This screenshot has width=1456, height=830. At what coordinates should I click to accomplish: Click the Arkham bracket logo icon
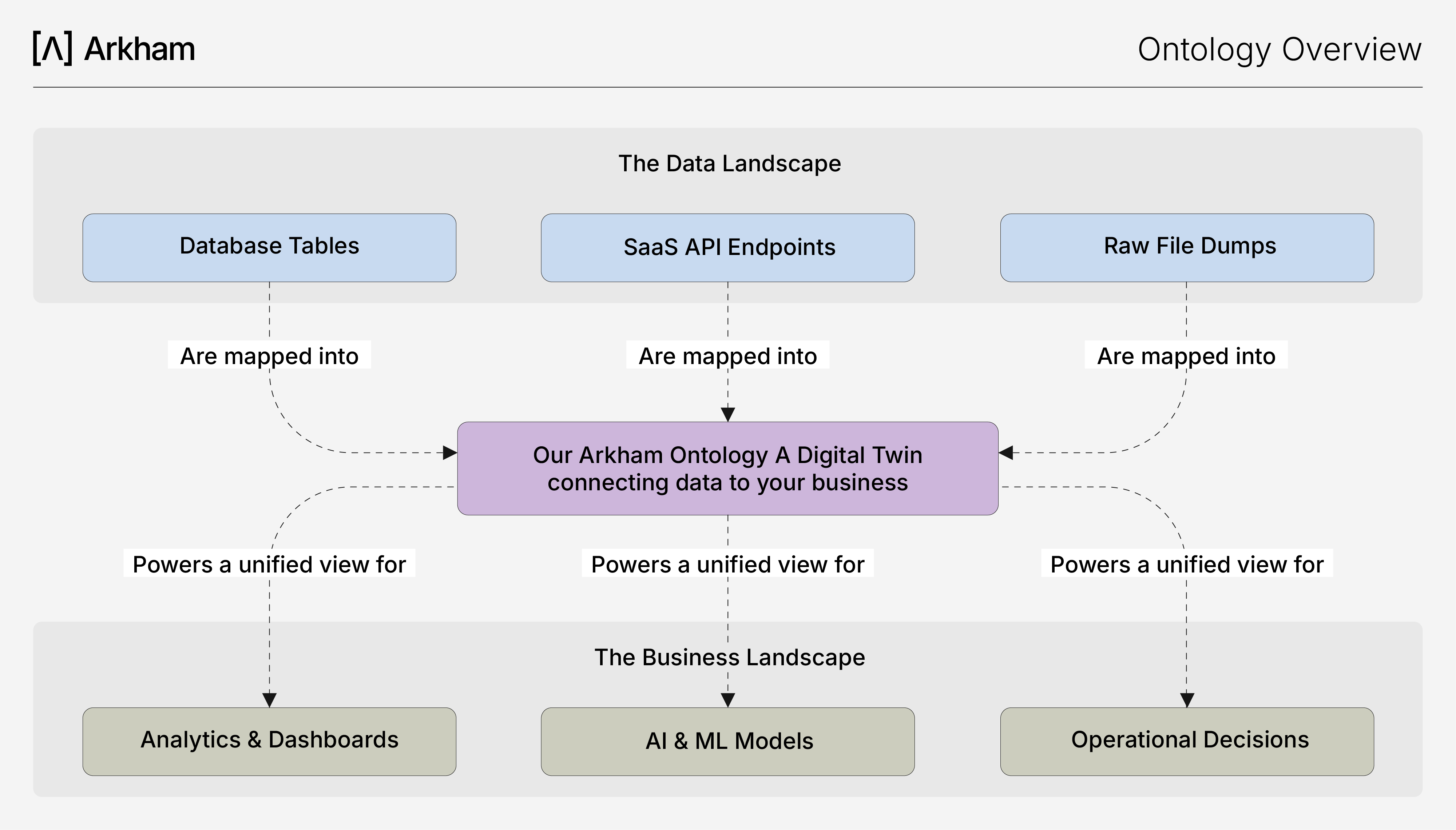[x=52, y=48]
